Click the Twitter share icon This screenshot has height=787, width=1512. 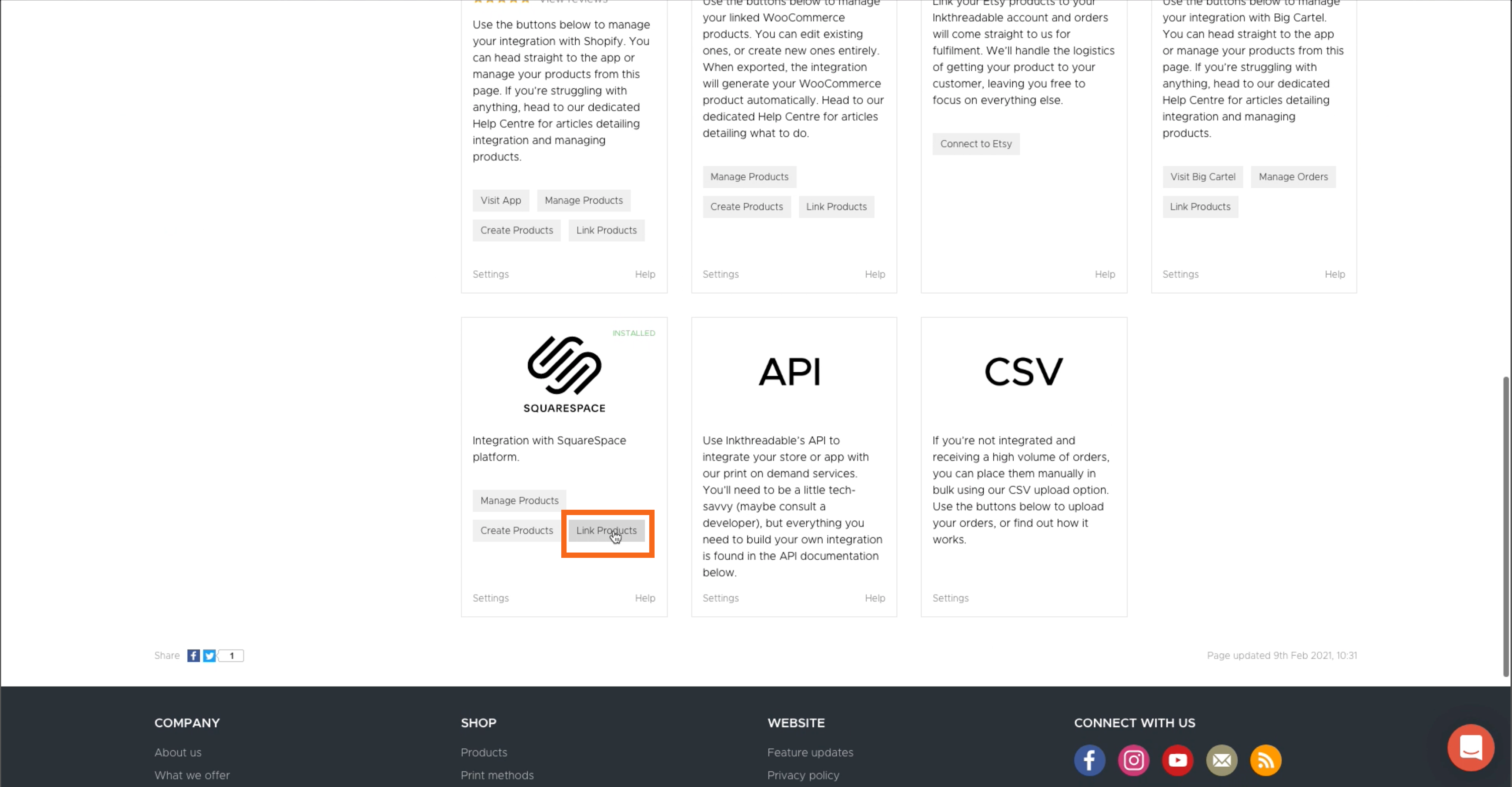coord(209,656)
